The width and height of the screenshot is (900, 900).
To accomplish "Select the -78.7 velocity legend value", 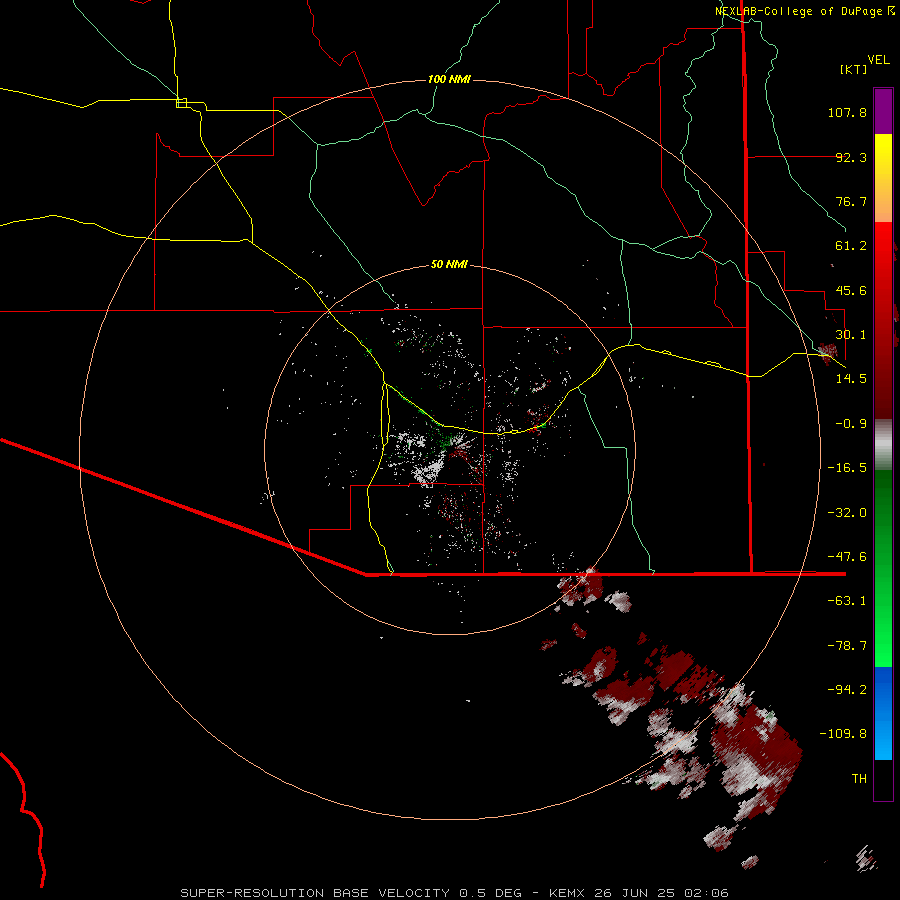I will 847,646.
